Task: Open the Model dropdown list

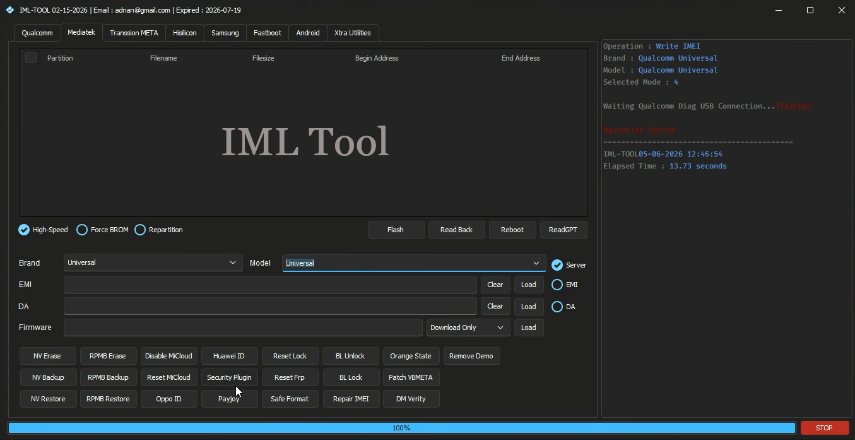Action: (414, 263)
